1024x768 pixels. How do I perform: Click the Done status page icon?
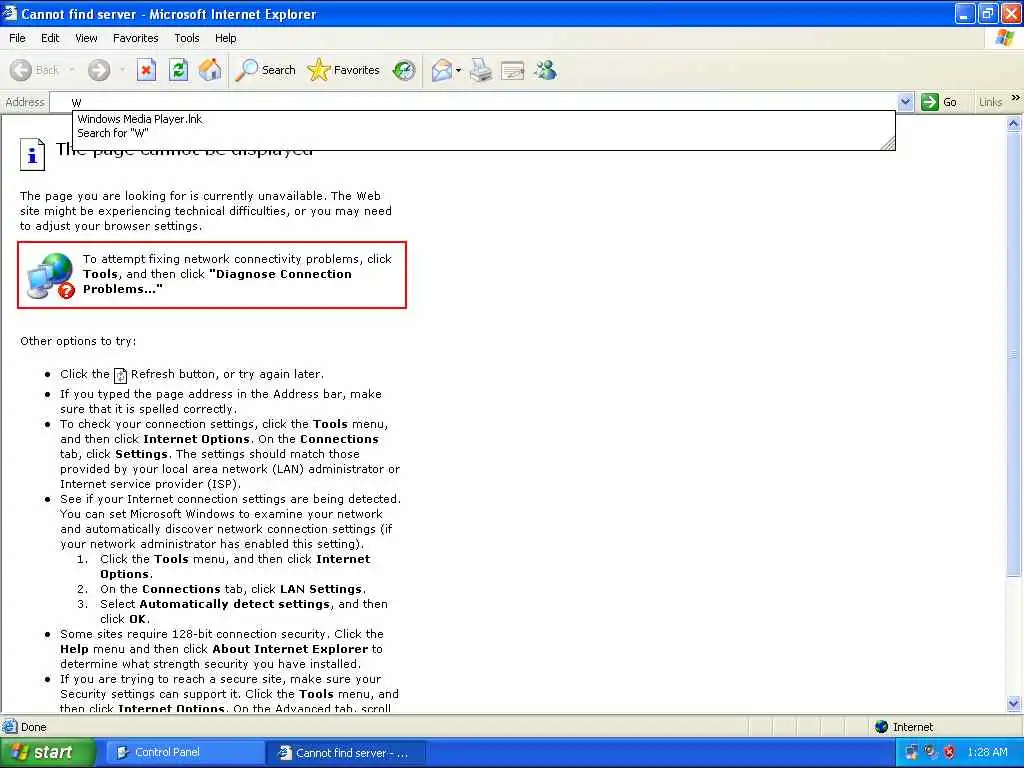[10, 726]
